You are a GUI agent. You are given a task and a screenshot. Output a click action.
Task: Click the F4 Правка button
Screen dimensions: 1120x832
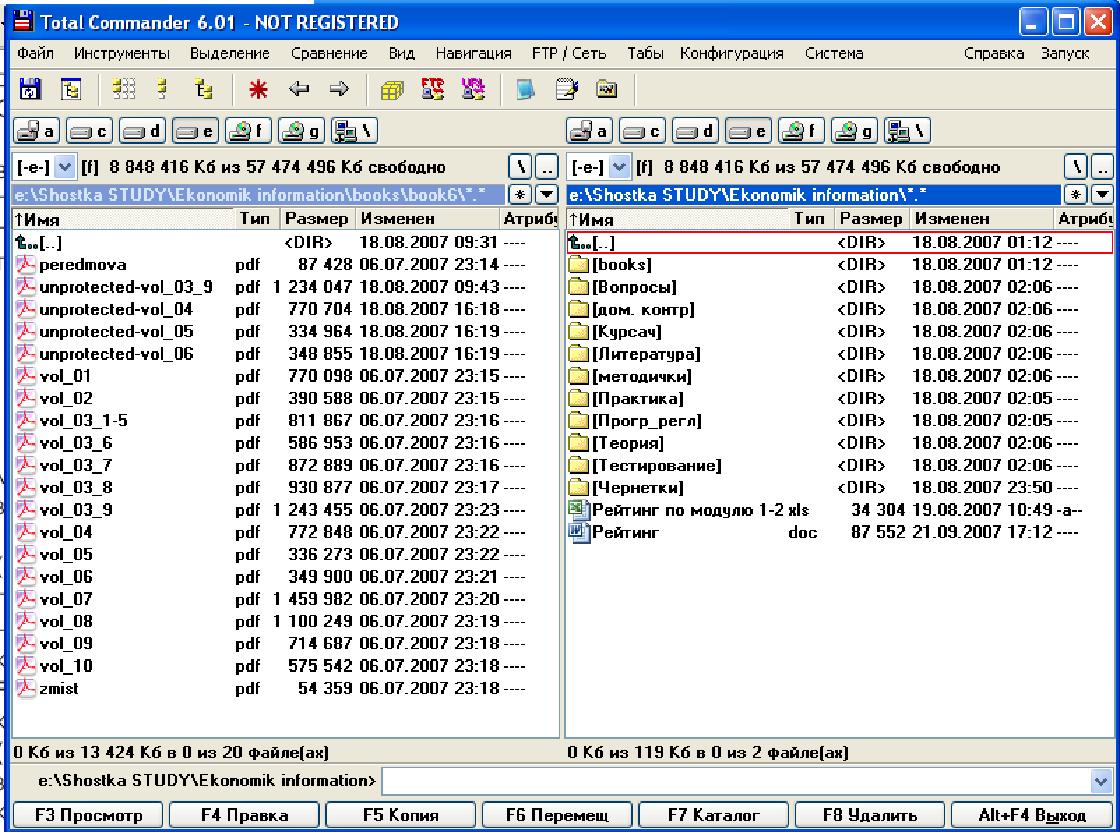click(244, 815)
